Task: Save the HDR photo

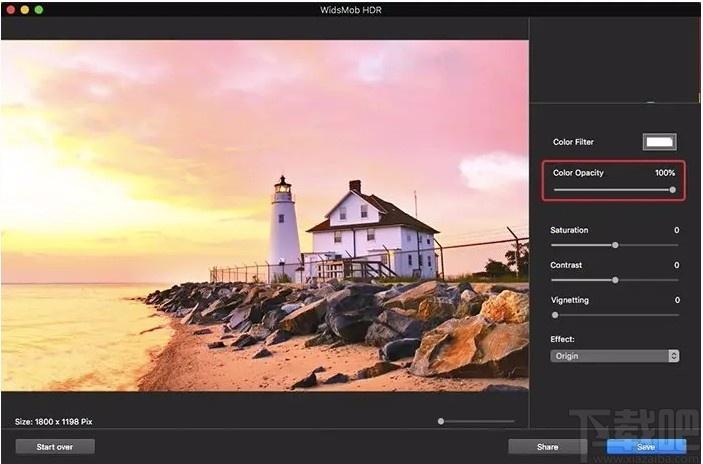Action: 646,447
